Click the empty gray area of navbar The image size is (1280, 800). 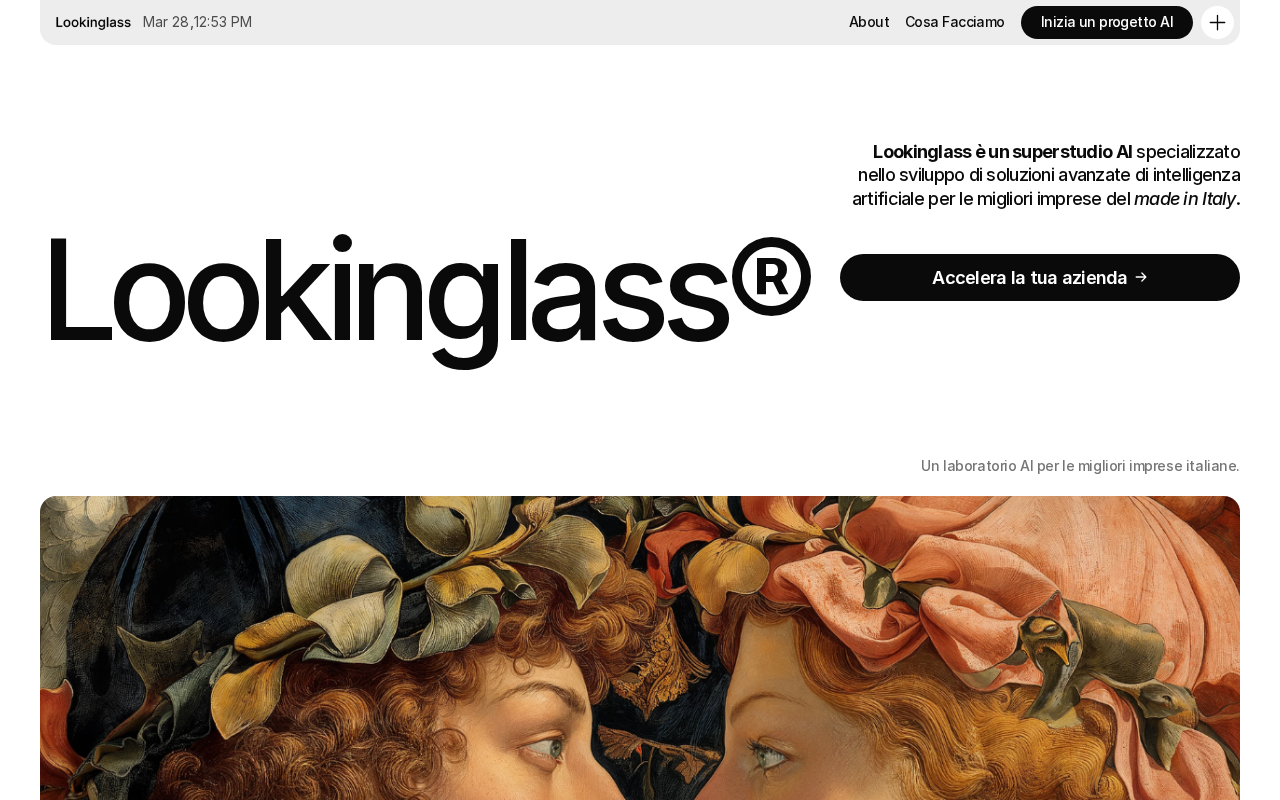coord(550,22)
